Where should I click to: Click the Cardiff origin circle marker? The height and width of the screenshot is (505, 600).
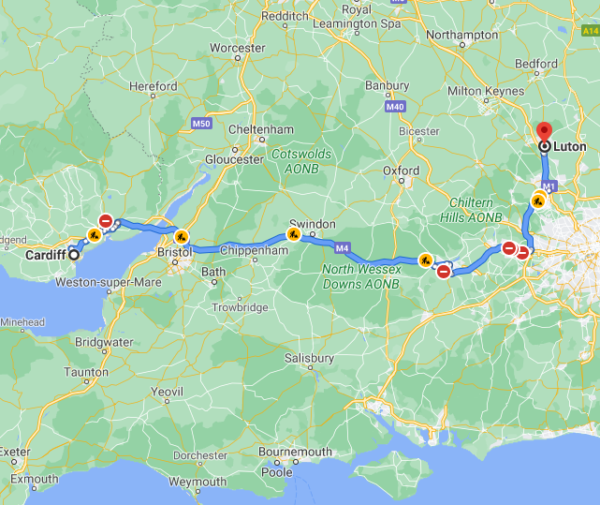[x=74, y=254]
